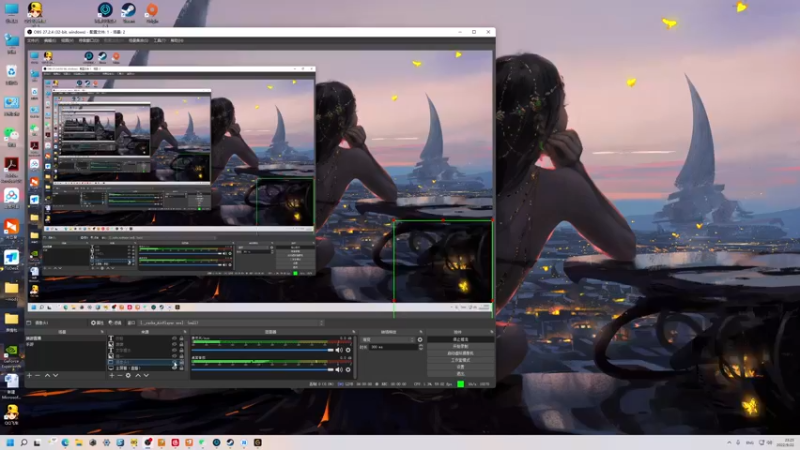Click the top streaming button in Controls
The height and width of the screenshot is (450, 800).
pyautogui.click(x=461, y=339)
